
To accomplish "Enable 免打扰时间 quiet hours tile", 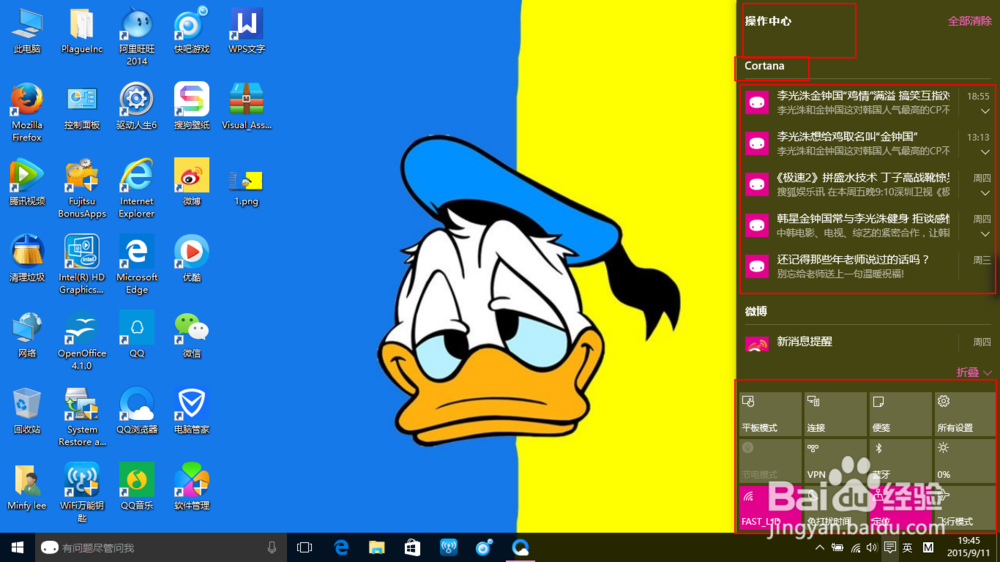I will point(835,507).
